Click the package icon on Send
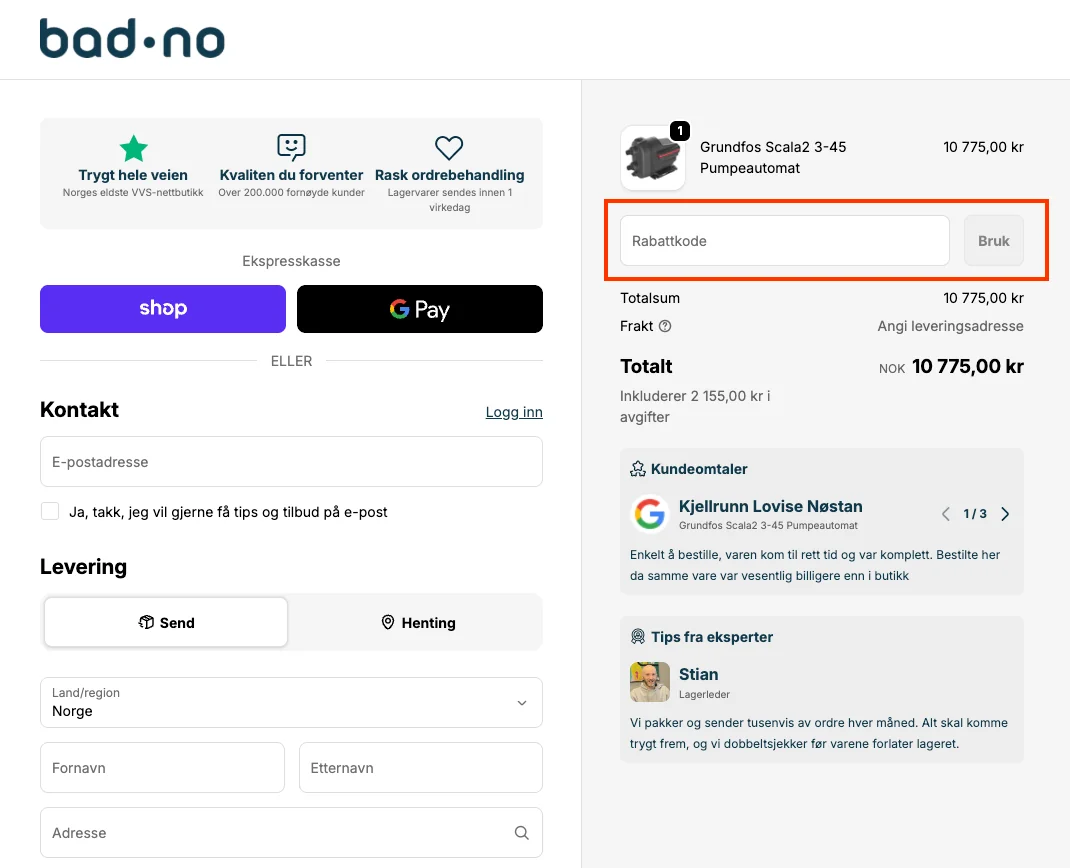 [146, 622]
